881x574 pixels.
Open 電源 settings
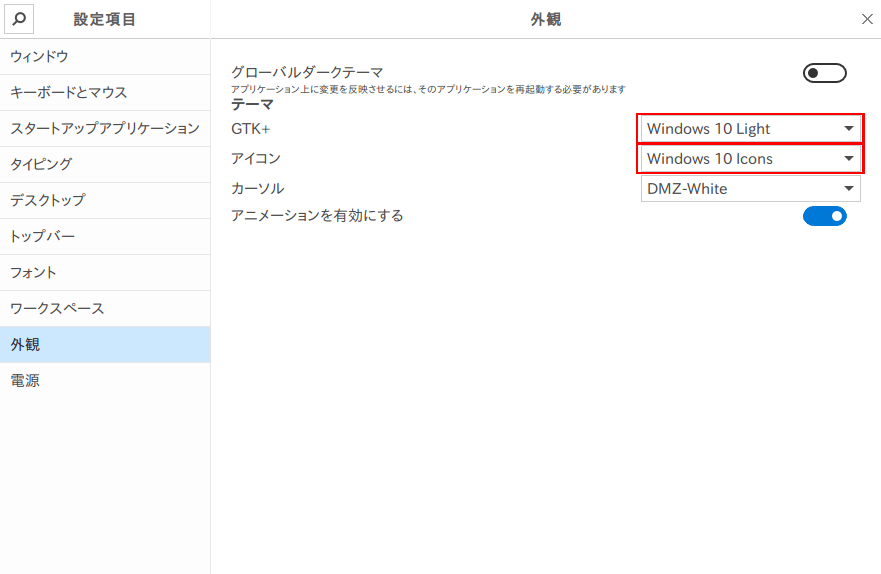click(x=105, y=380)
